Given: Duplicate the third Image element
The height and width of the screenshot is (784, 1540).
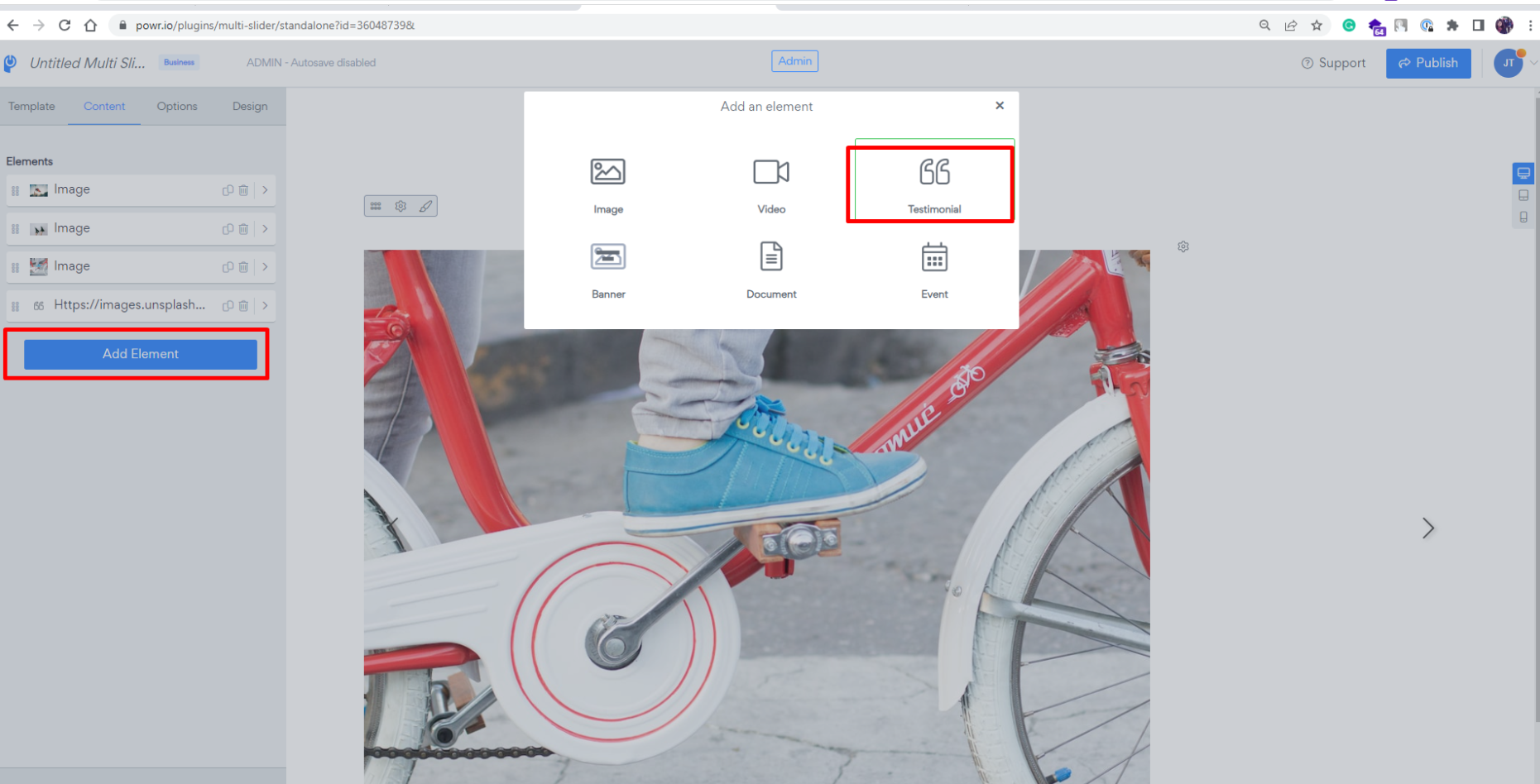Looking at the screenshot, I should 228,267.
